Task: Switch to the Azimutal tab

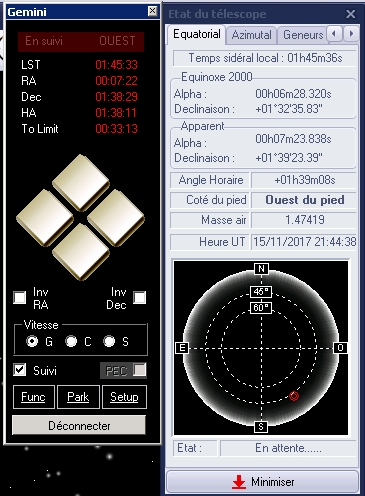Action: [251, 35]
